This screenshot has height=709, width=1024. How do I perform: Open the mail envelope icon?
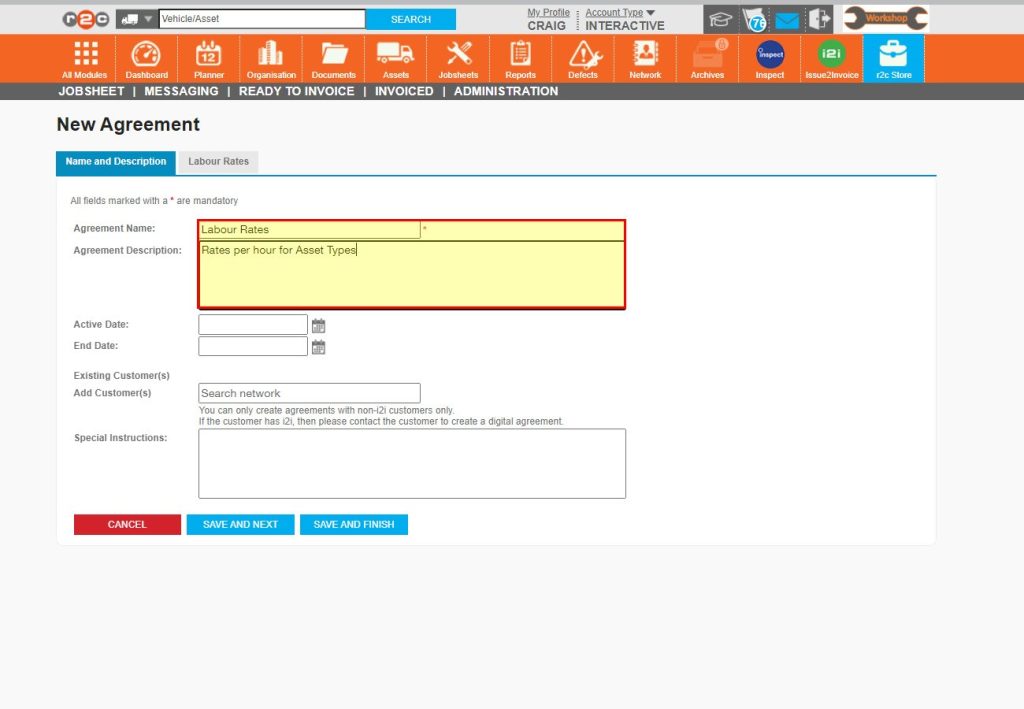click(787, 20)
